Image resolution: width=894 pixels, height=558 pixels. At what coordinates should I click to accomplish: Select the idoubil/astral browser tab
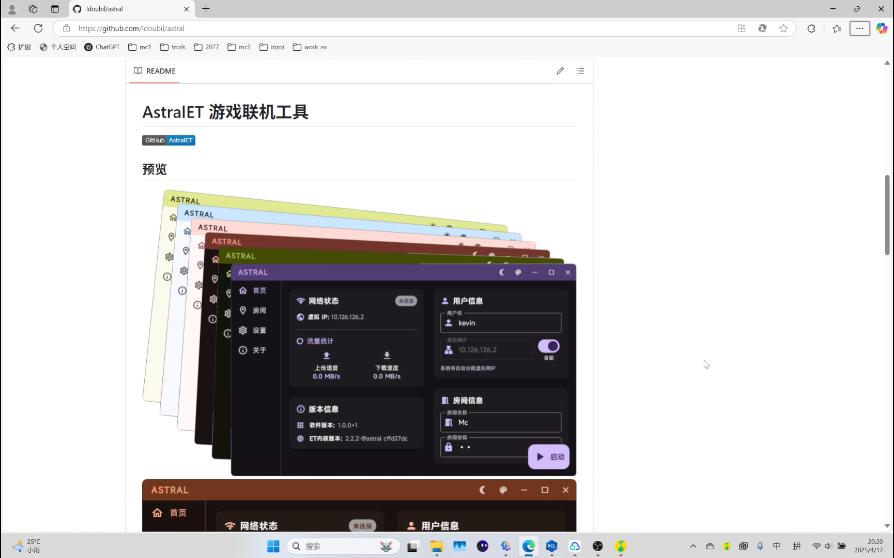(x=131, y=9)
